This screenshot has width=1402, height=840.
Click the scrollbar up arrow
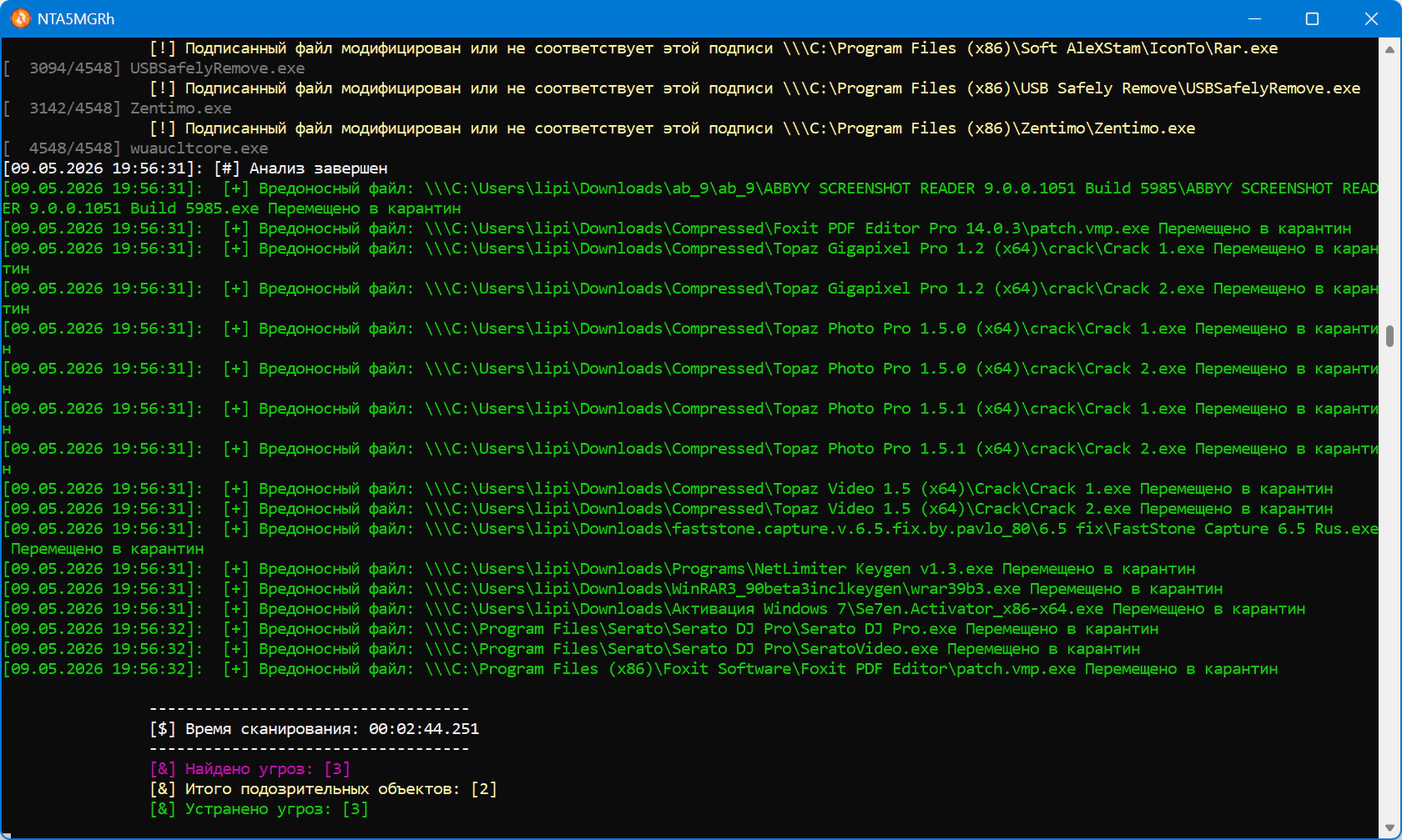(1389, 48)
